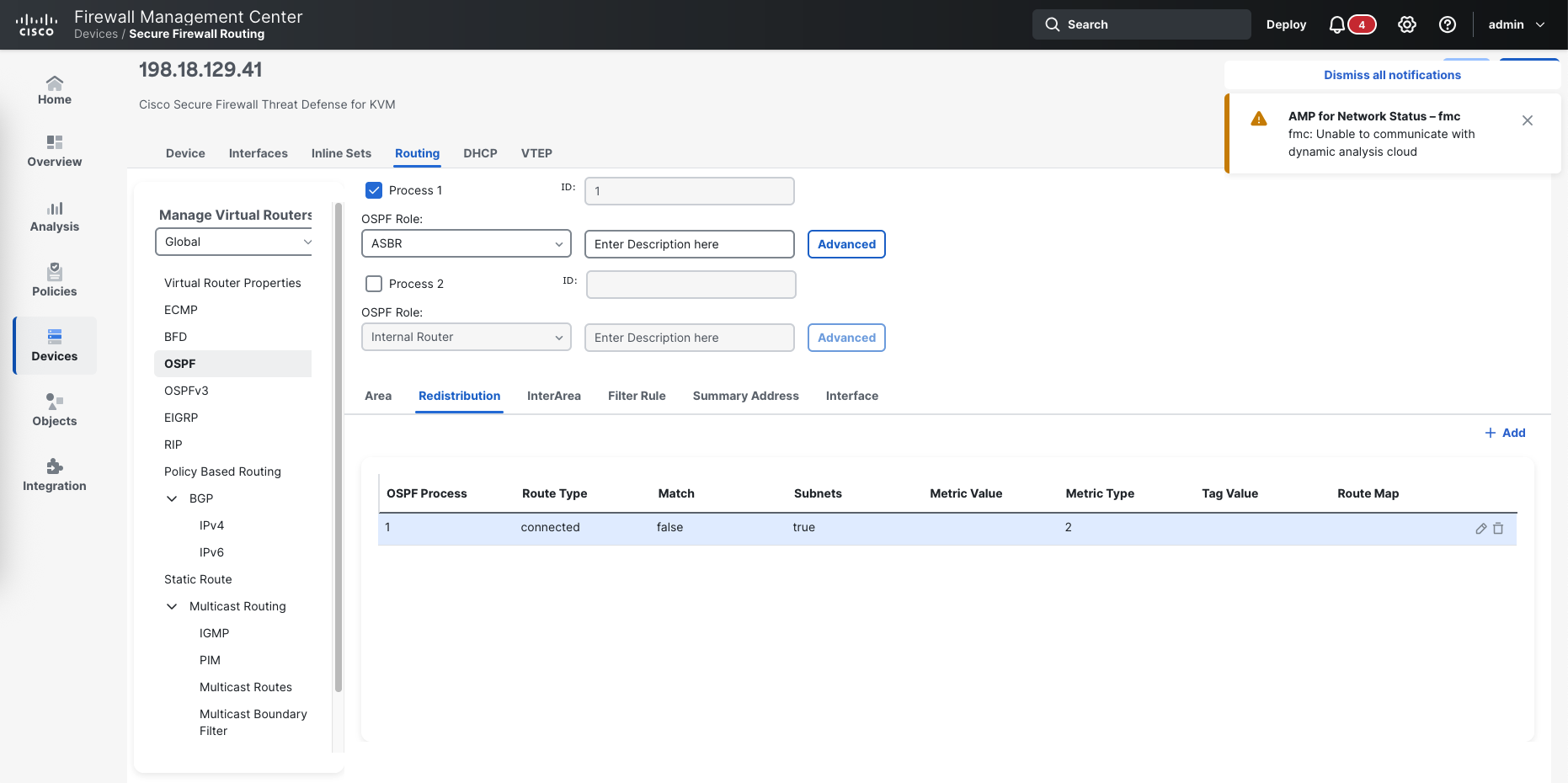Screen dimensions: 1568x783
Task: Click Dismiss all notifications link
Action: click(x=1392, y=75)
